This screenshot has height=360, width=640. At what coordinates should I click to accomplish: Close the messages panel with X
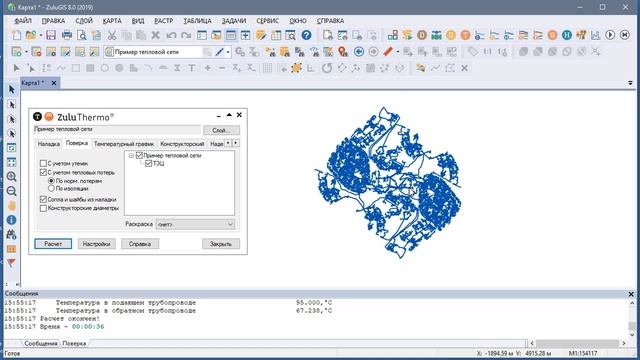631,294
